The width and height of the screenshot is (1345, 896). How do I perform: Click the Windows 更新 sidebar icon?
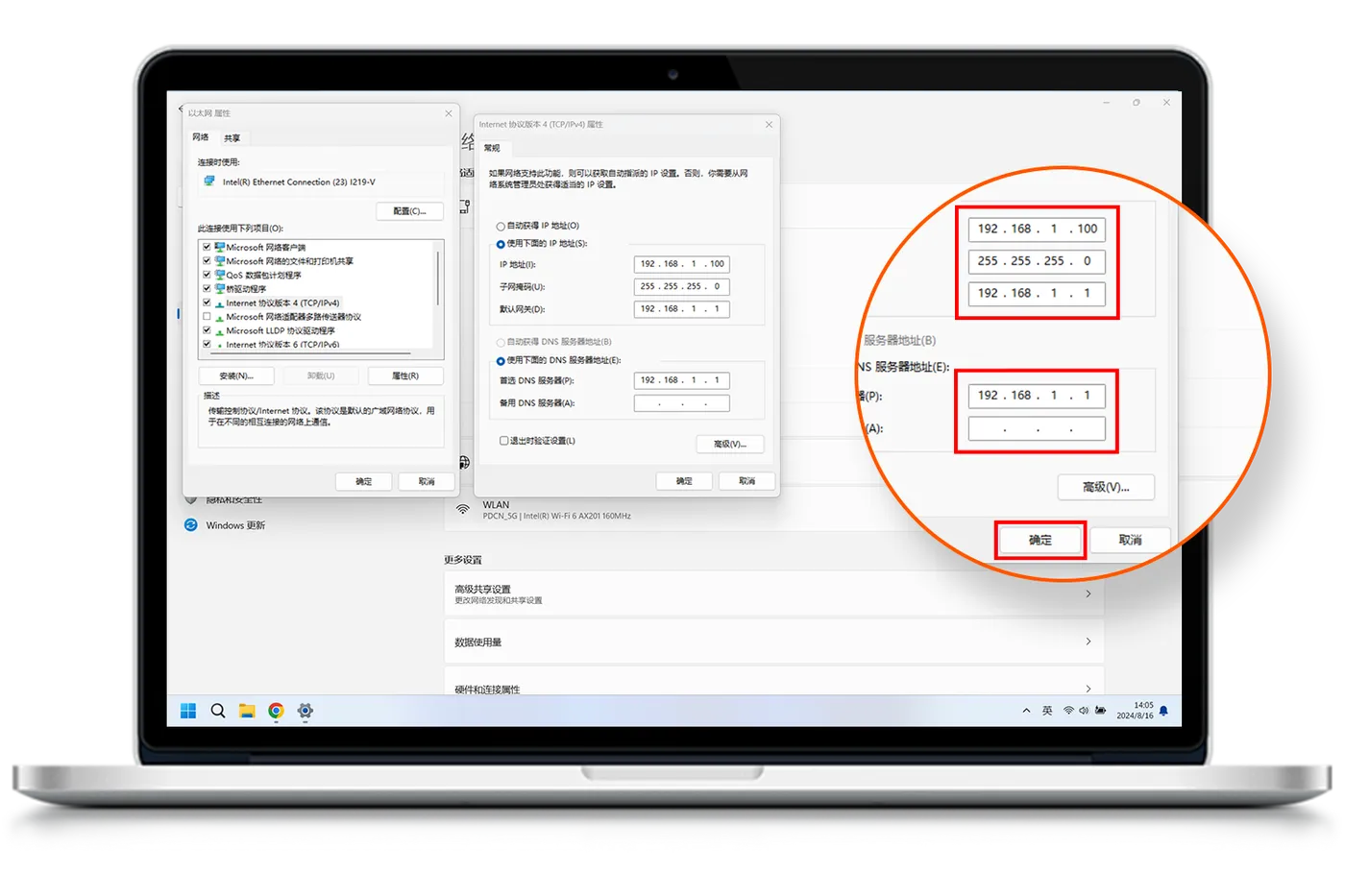point(190,525)
